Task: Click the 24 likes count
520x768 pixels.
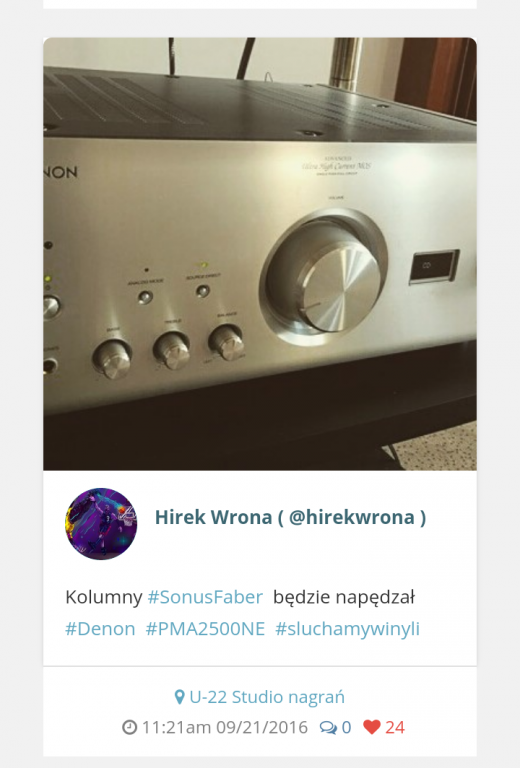Action: point(395,727)
